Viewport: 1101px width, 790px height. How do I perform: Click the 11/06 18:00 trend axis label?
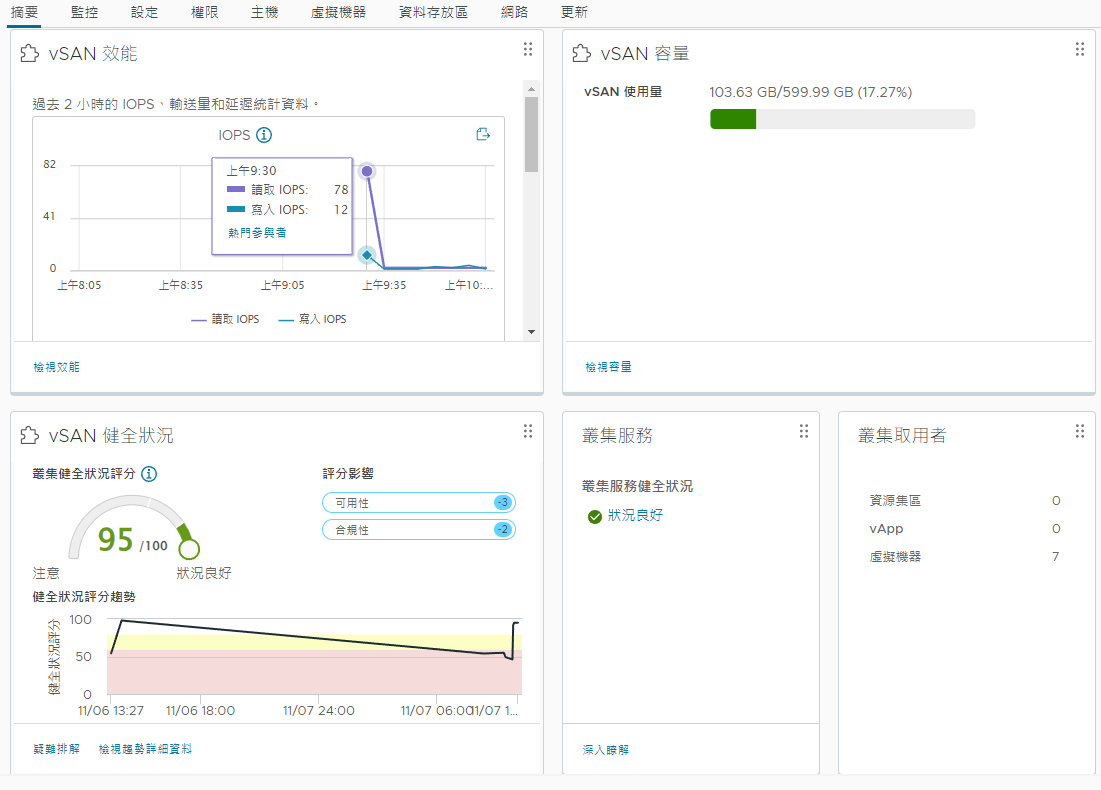(x=200, y=711)
